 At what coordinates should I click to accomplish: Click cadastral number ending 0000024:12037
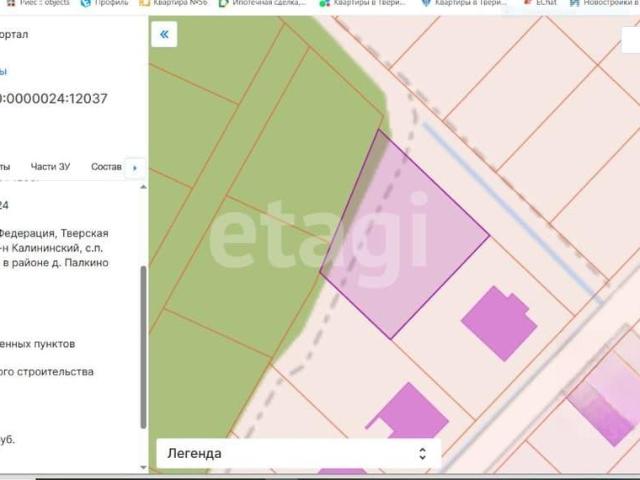(53, 98)
